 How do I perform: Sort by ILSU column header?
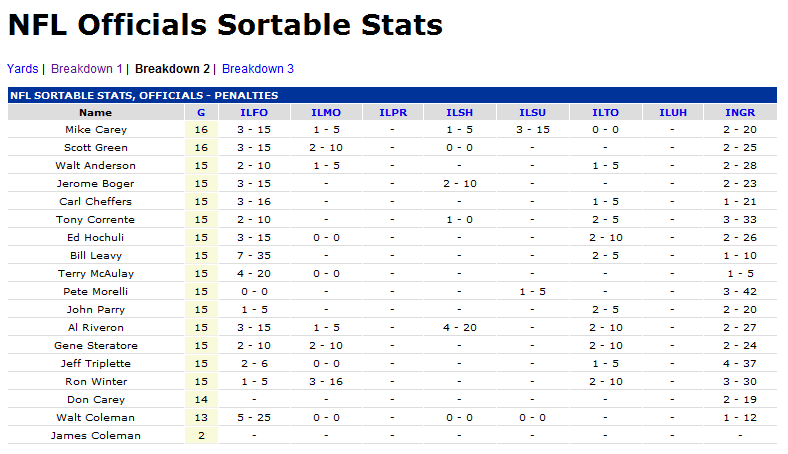pos(533,112)
